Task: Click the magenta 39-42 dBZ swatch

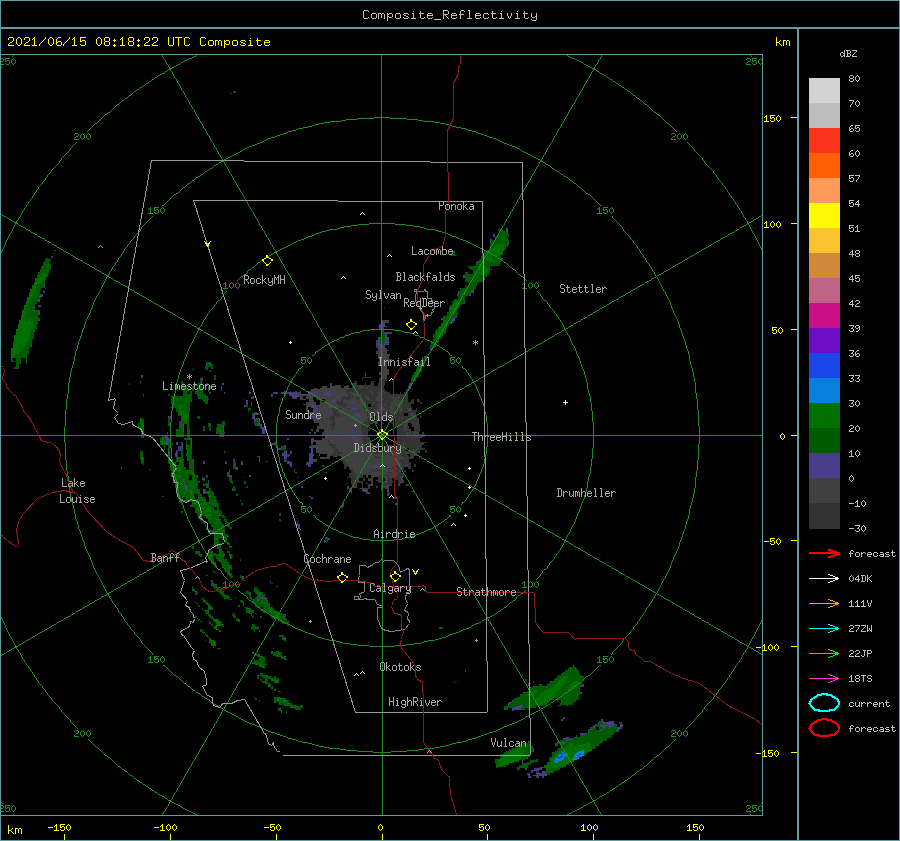Action: pos(824,315)
